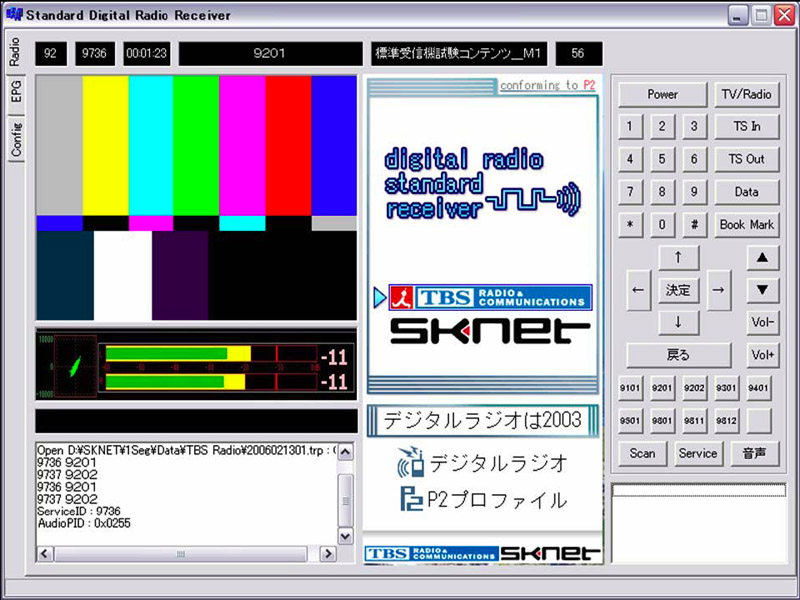This screenshot has width=800, height=600.
Task: Select keypad number 9
Action: 694,192
